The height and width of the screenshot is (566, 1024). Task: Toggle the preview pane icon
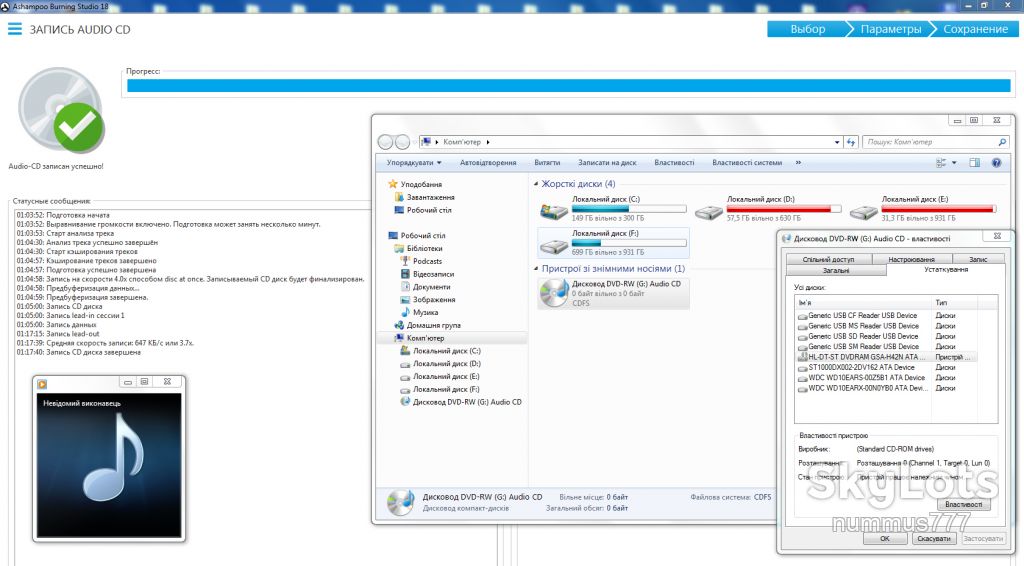click(974, 163)
